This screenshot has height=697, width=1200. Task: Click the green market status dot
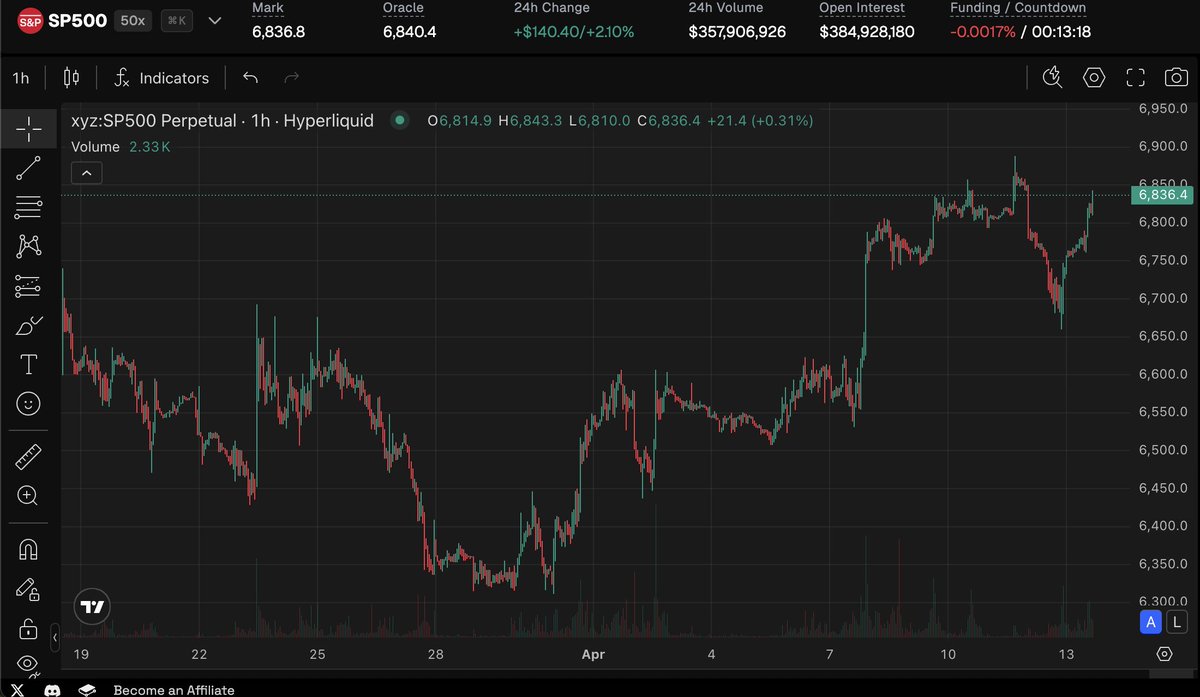(400, 121)
